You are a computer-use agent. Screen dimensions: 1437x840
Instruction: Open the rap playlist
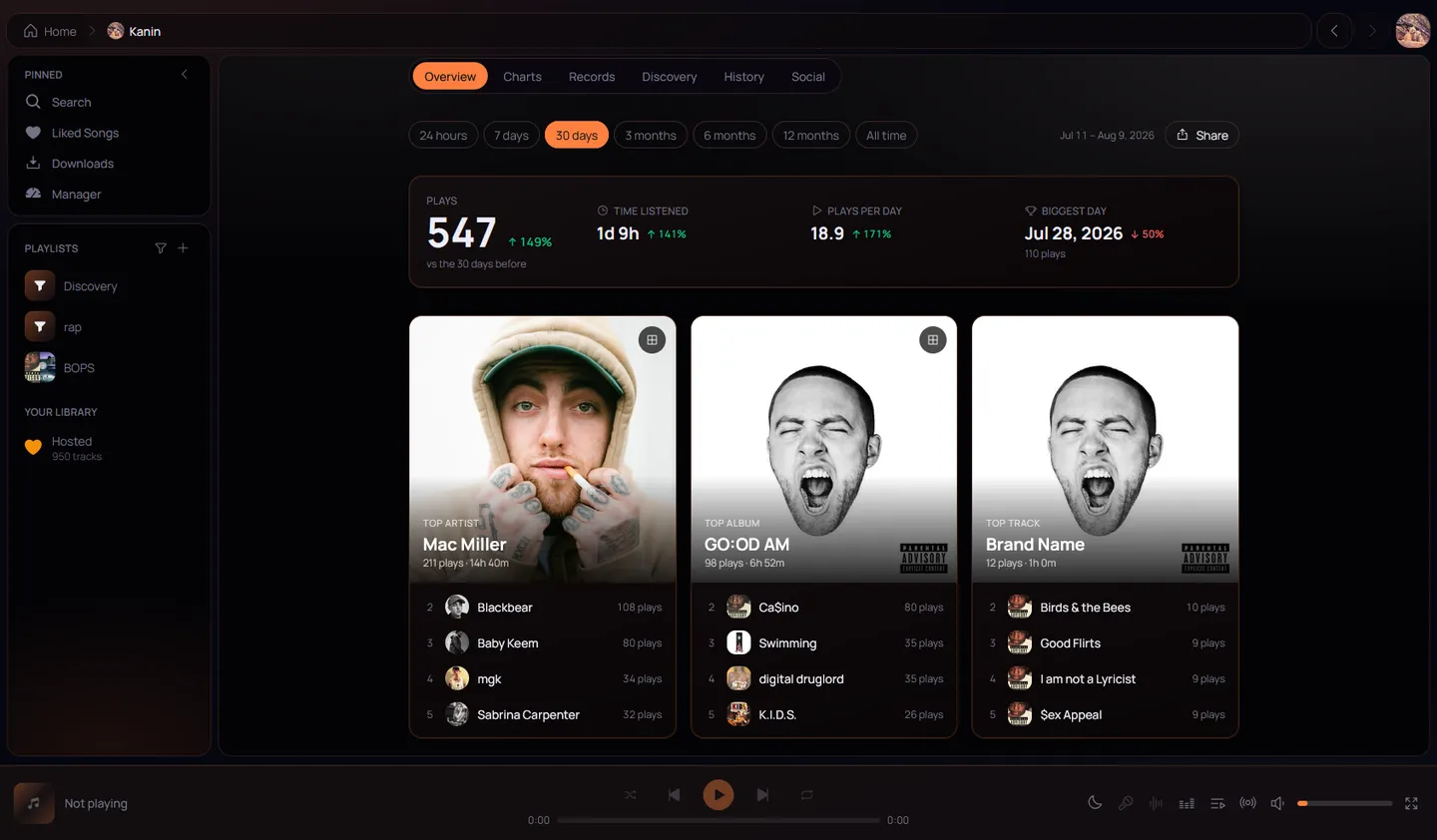click(x=109, y=327)
